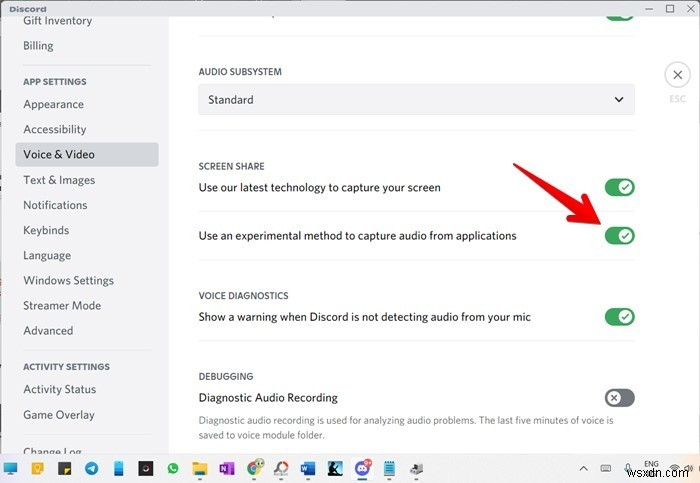
Task: Open OneNote from the taskbar
Action: pos(227,469)
